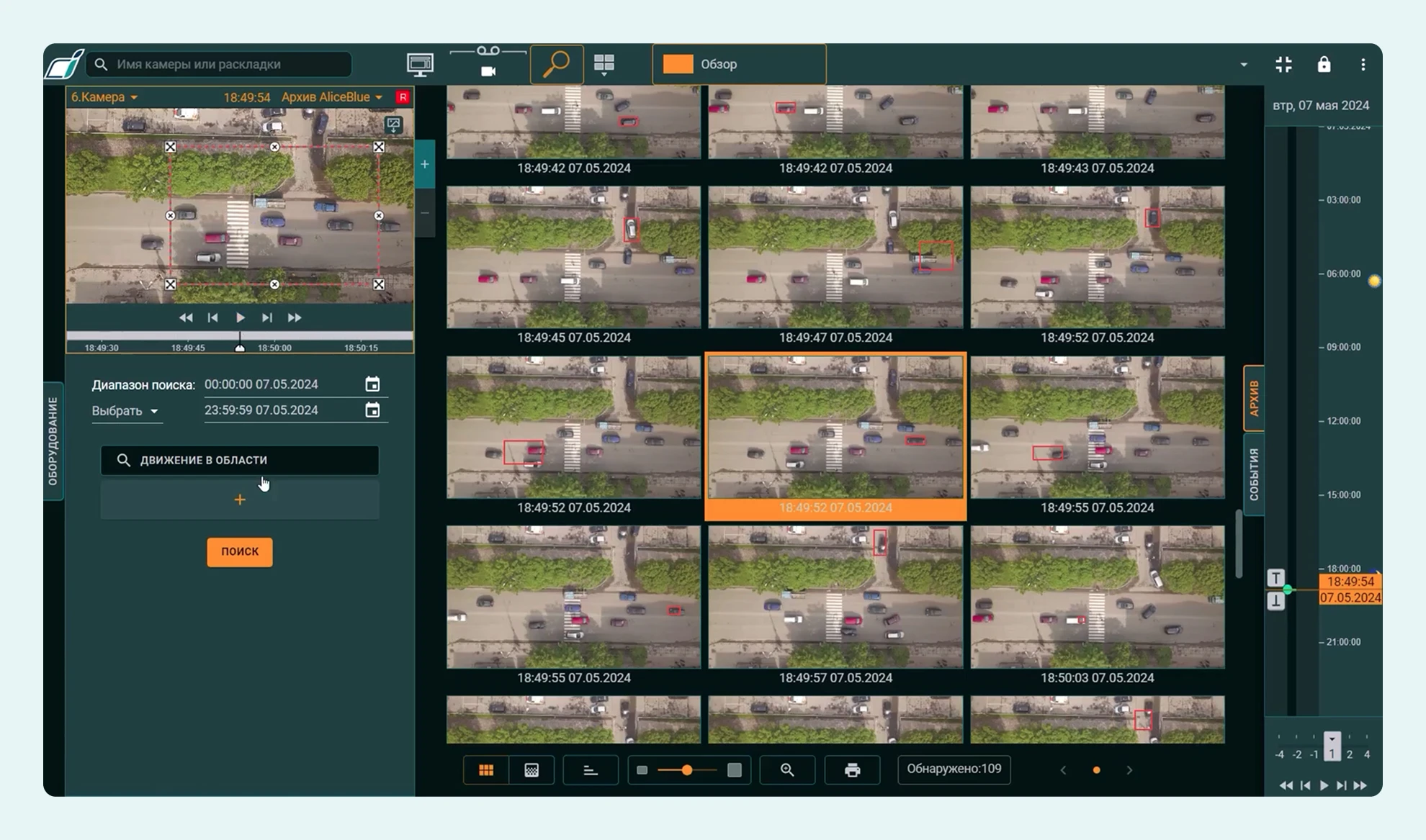Open the three-dot options menu
Image resolution: width=1426 pixels, height=840 pixels.
click(x=1363, y=64)
